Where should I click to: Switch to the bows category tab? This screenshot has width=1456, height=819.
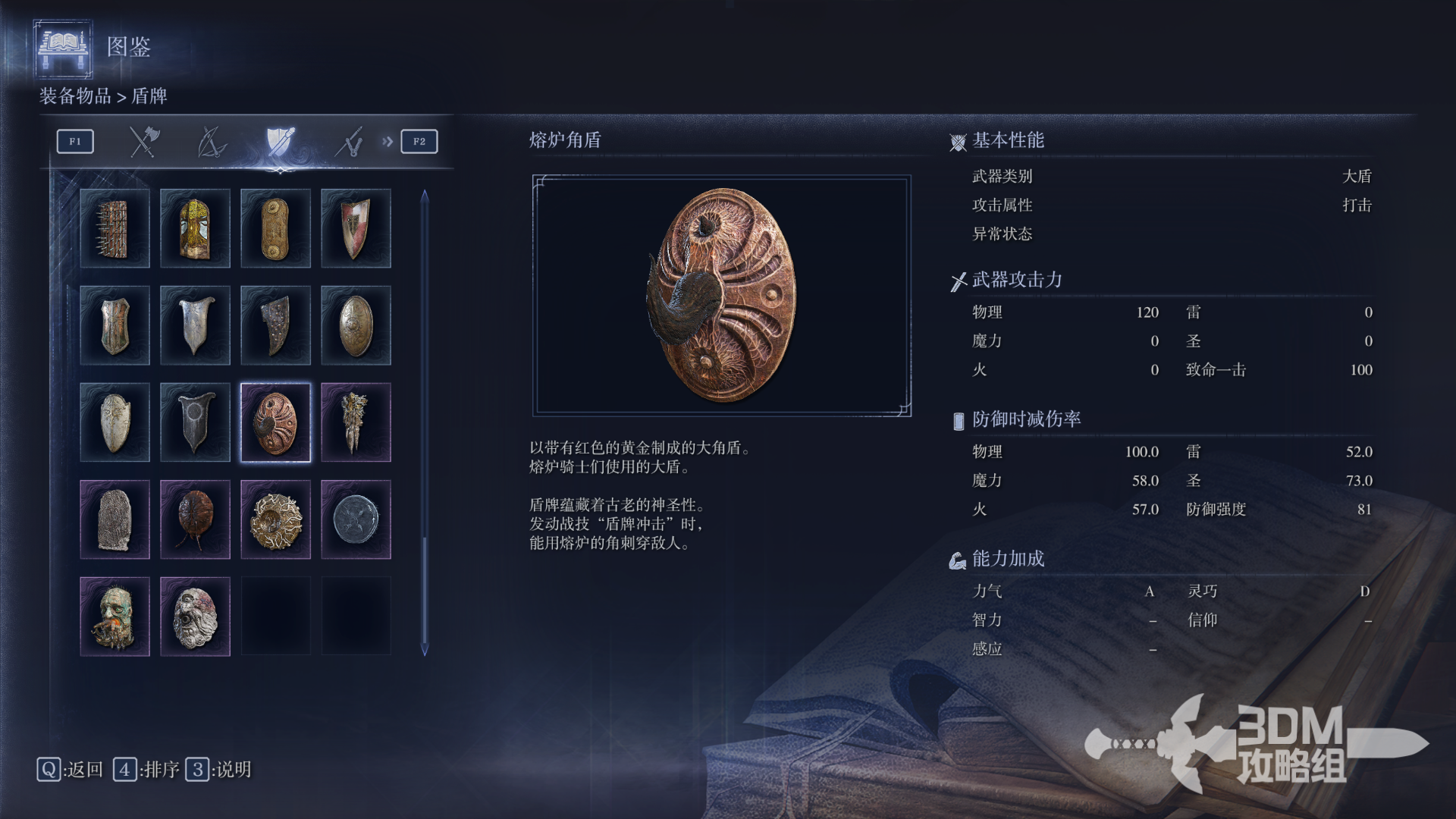[211, 142]
